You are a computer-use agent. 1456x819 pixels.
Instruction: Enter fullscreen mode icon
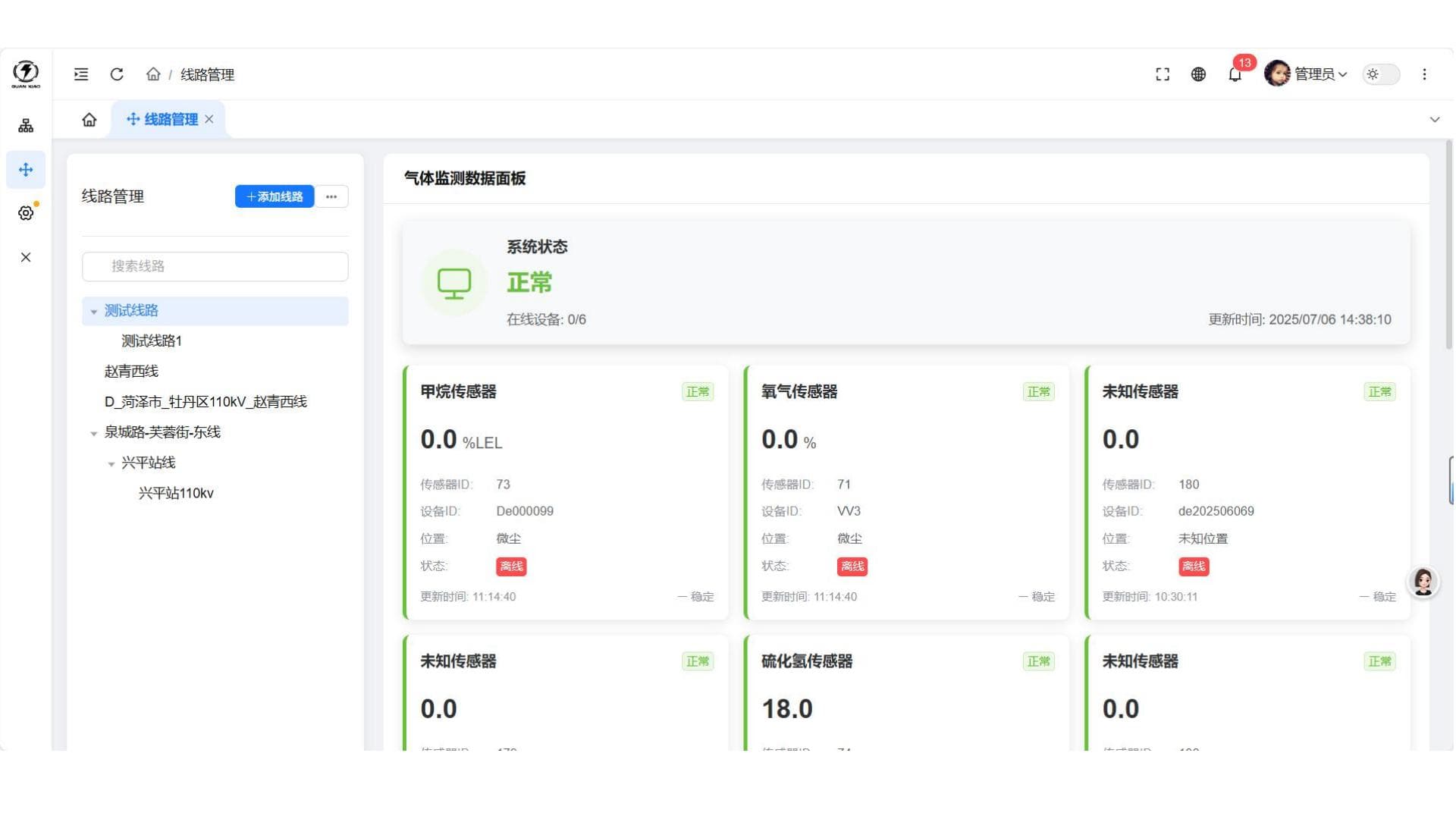point(1163,74)
